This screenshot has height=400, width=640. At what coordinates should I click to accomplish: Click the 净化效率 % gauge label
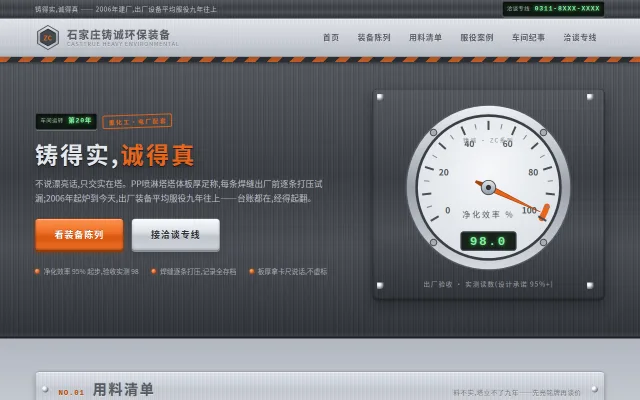point(487,215)
